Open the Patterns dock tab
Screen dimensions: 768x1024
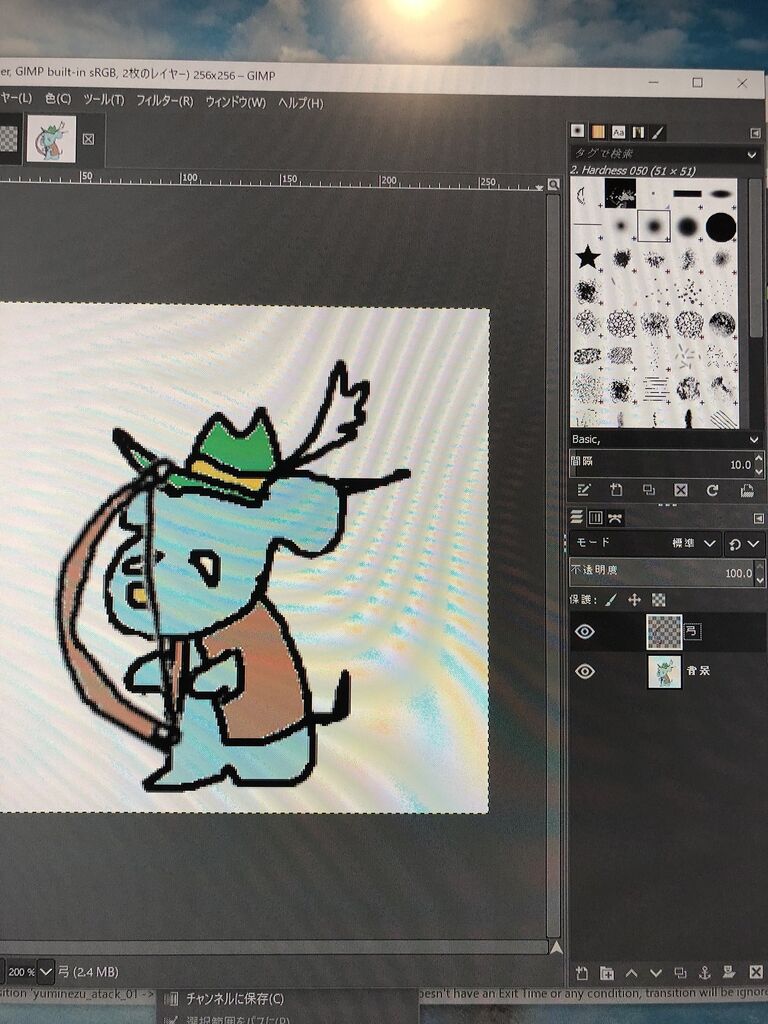pos(598,132)
